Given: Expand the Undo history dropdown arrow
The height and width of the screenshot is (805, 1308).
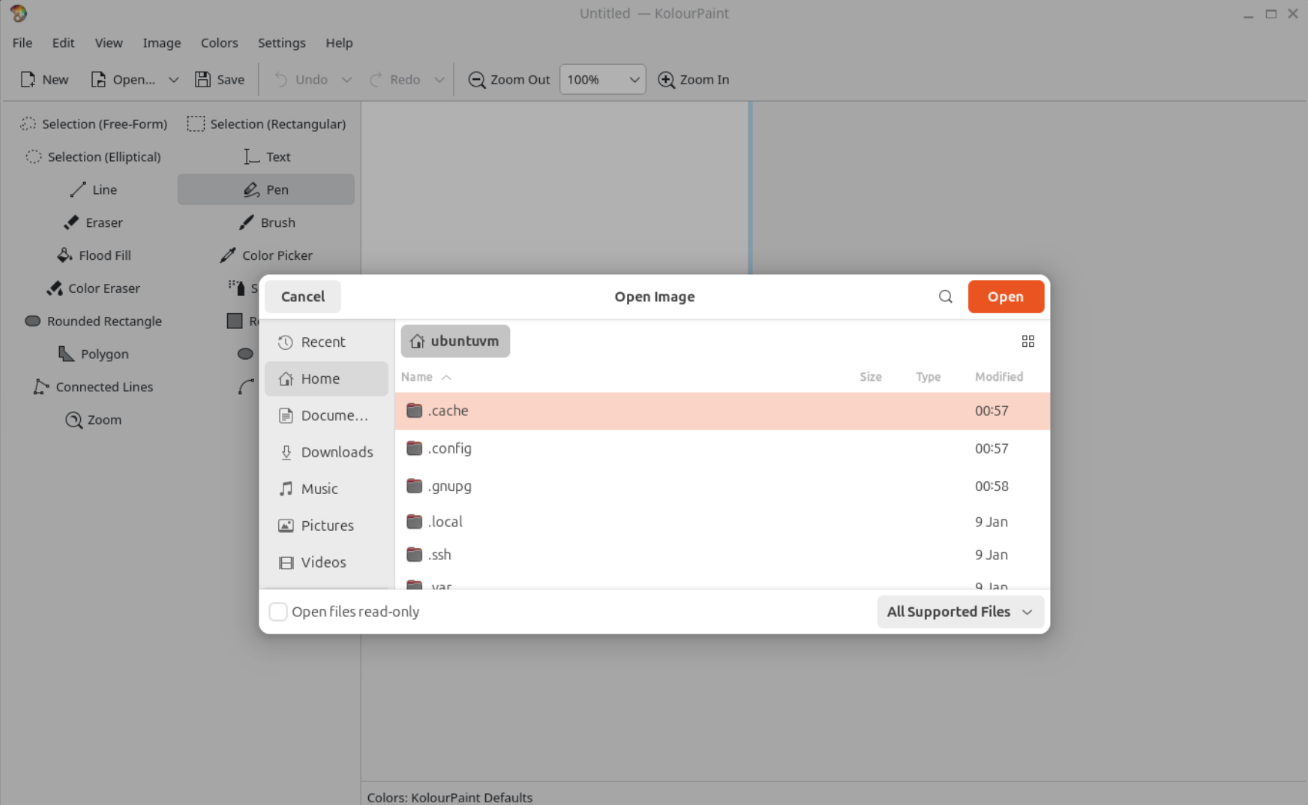Looking at the screenshot, I should point(347,80).
